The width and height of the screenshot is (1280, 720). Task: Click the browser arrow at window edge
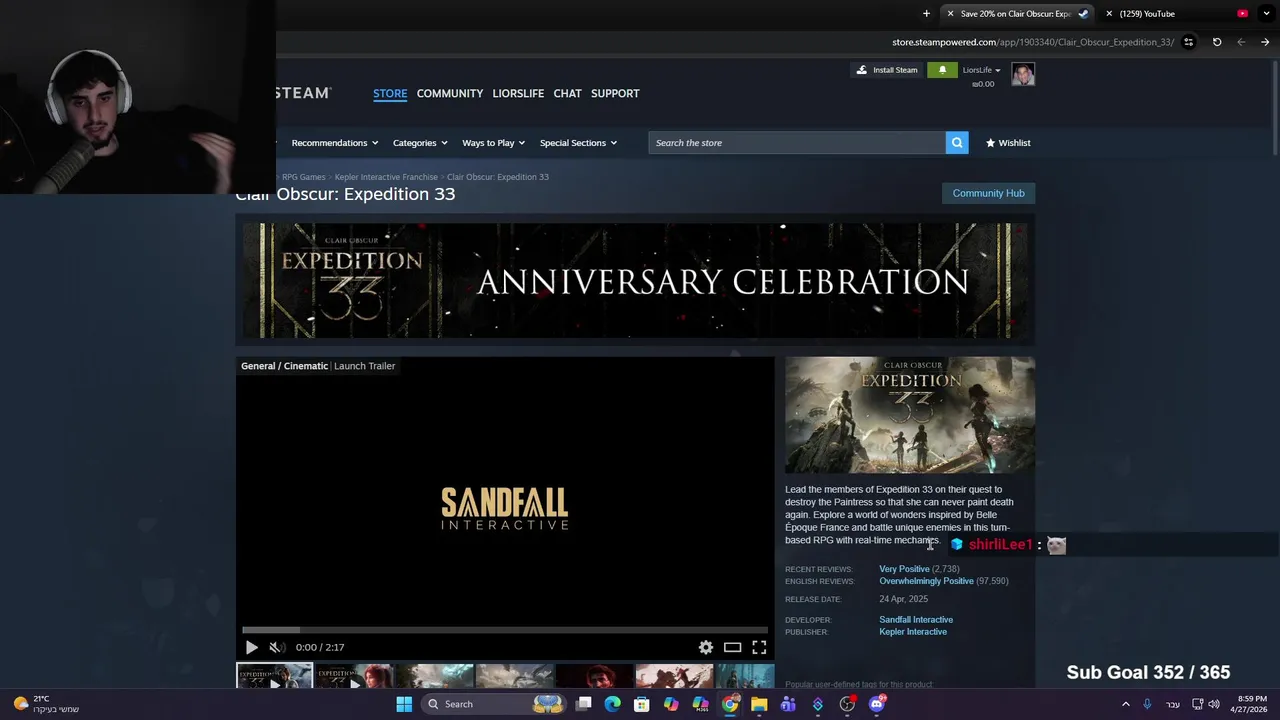1265,42
